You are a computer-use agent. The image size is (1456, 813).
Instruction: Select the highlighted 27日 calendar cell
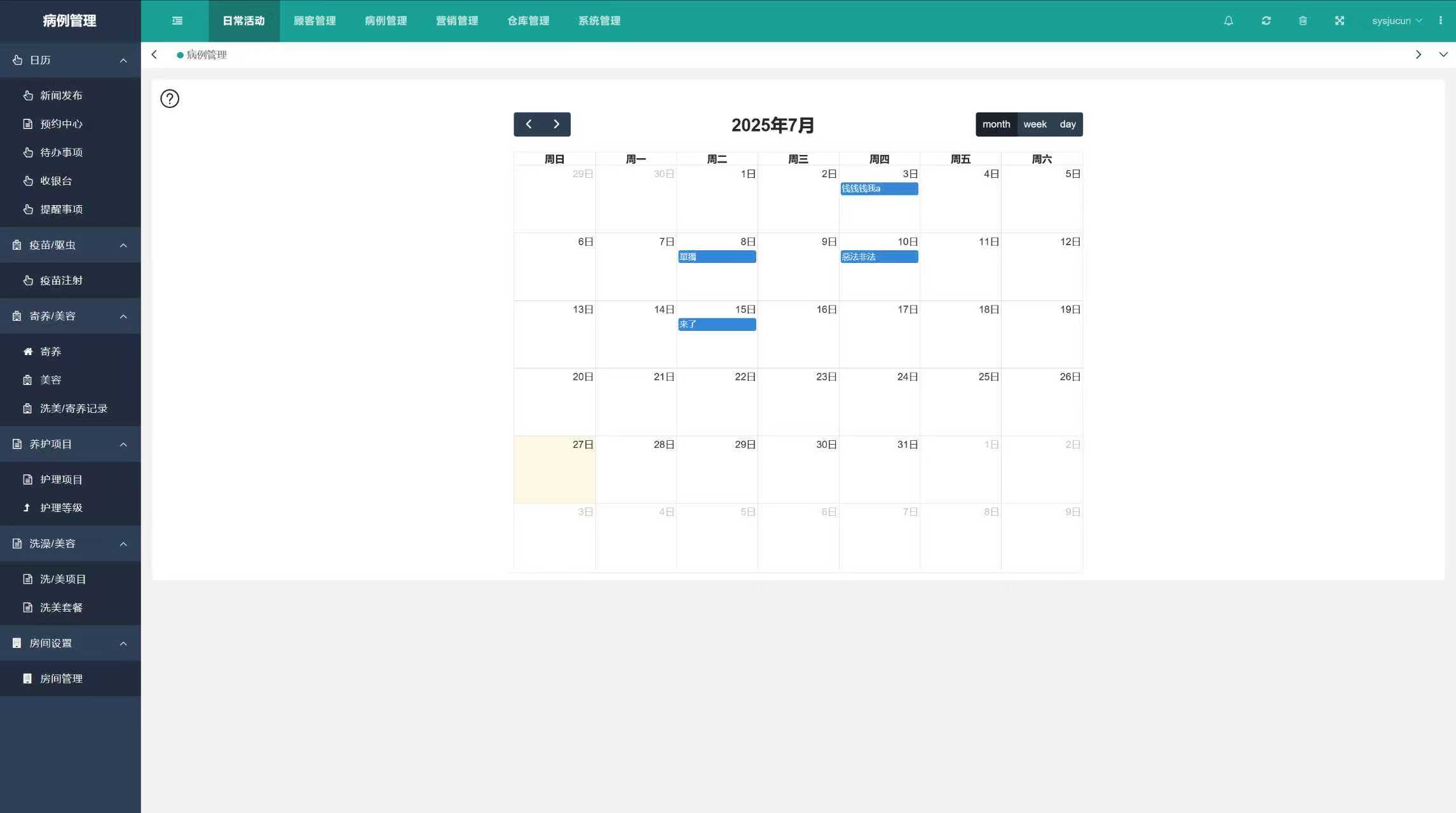coord(554,473)
